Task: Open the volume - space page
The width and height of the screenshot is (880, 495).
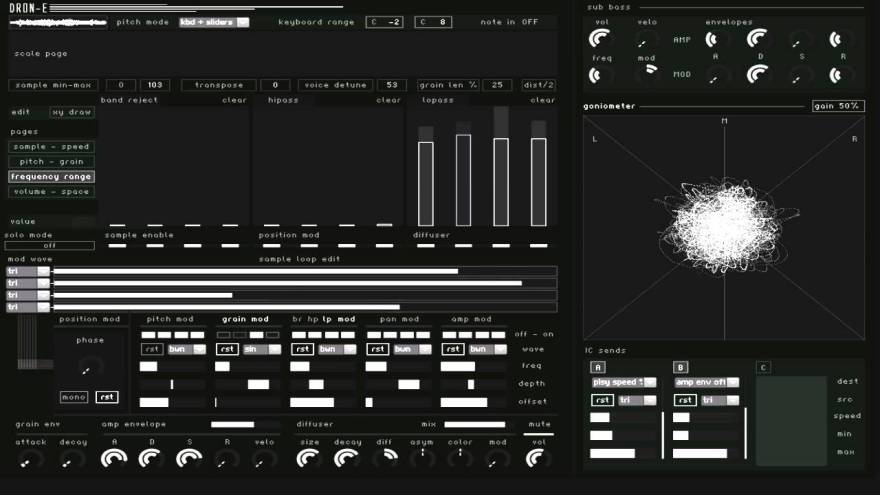Action: (x=51, y=191)
